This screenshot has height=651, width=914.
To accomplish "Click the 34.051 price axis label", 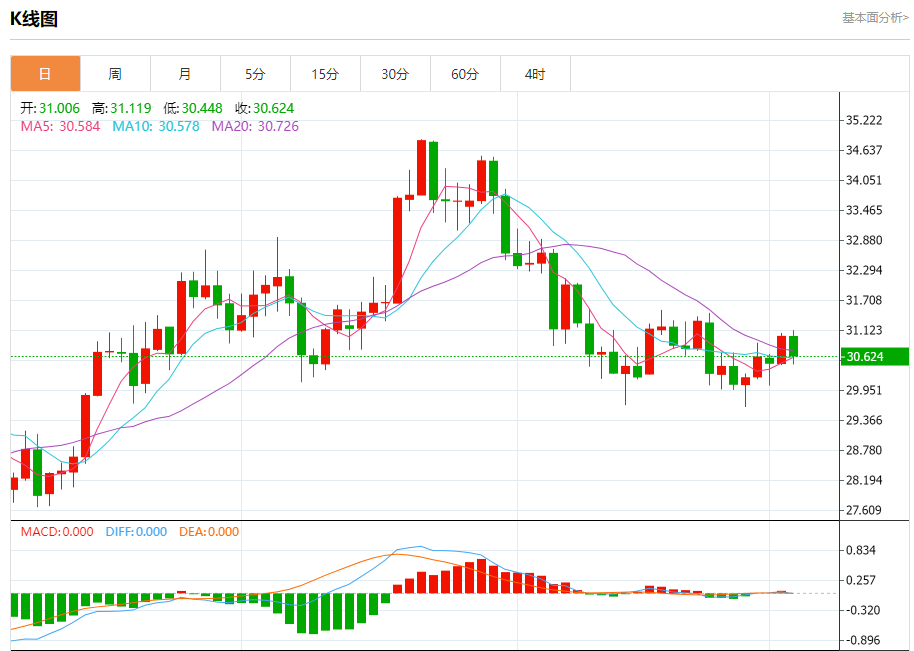I will click(x=864, y=180).
